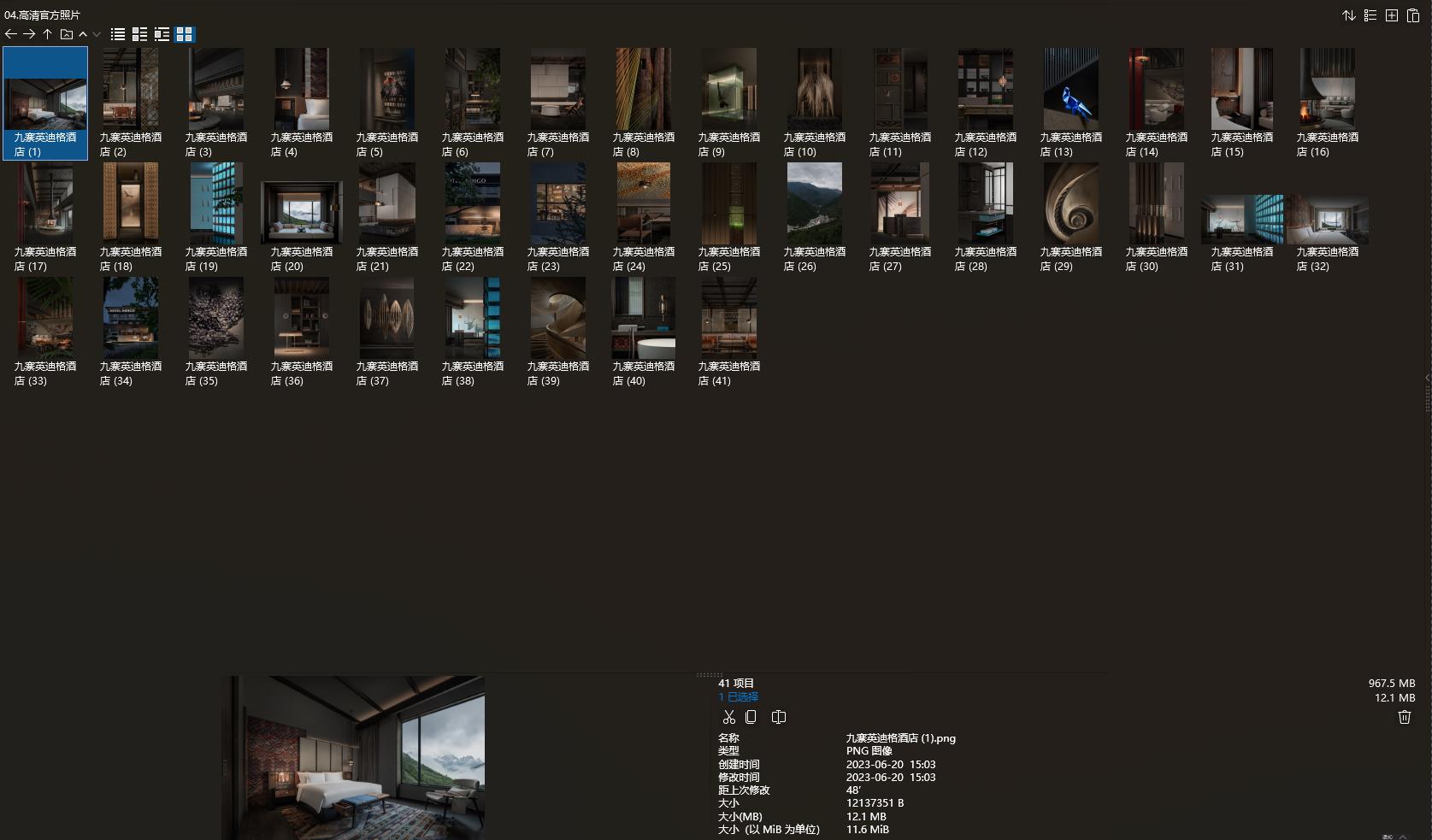Click the copy icon in details panel

[751, 717]
